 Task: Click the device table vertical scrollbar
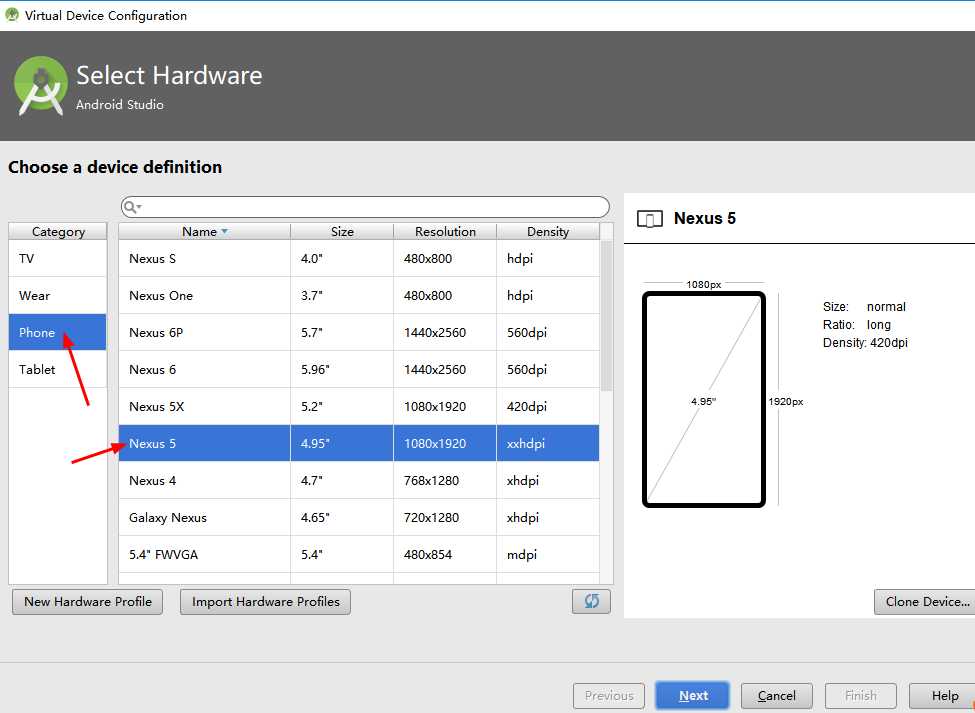[606, 316]
